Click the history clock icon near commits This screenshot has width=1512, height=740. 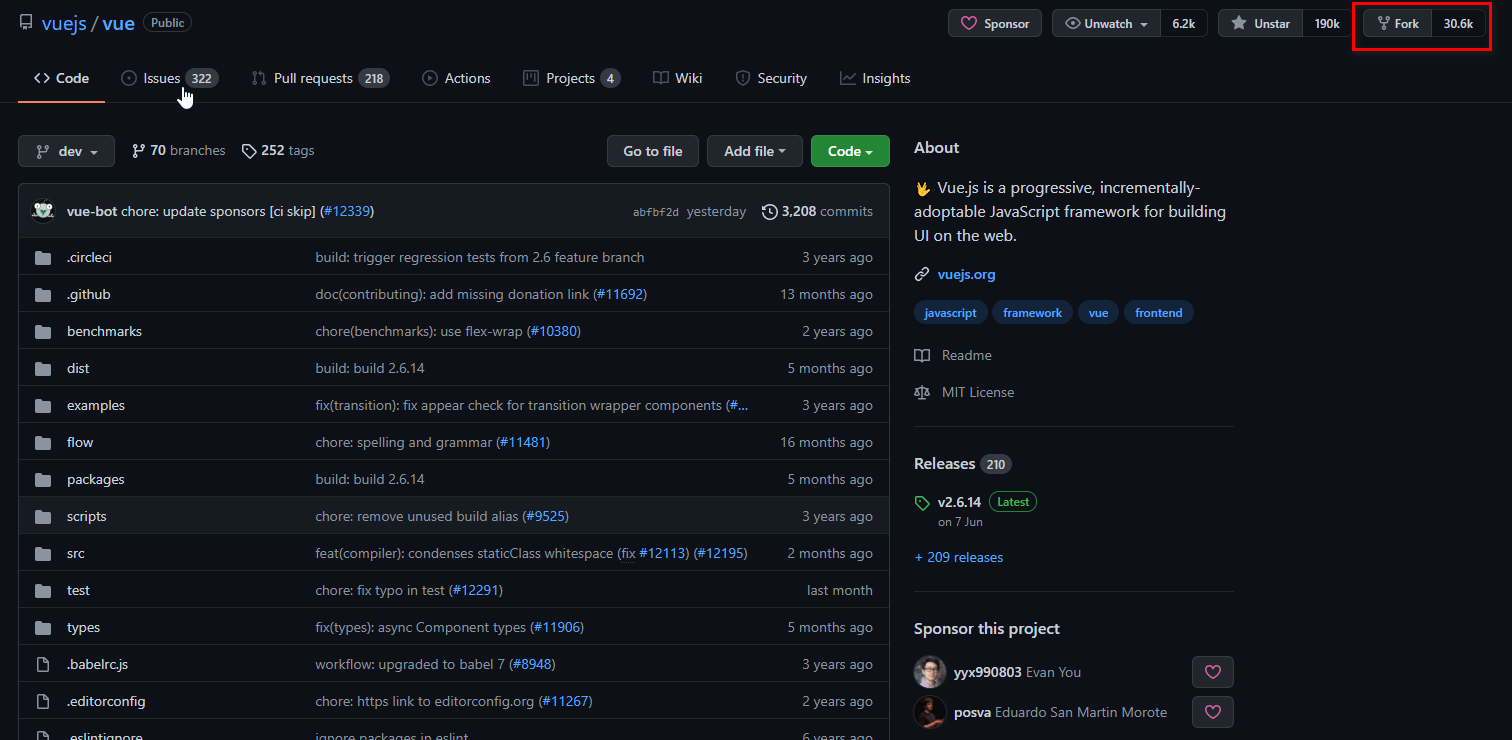pos(769,211)
